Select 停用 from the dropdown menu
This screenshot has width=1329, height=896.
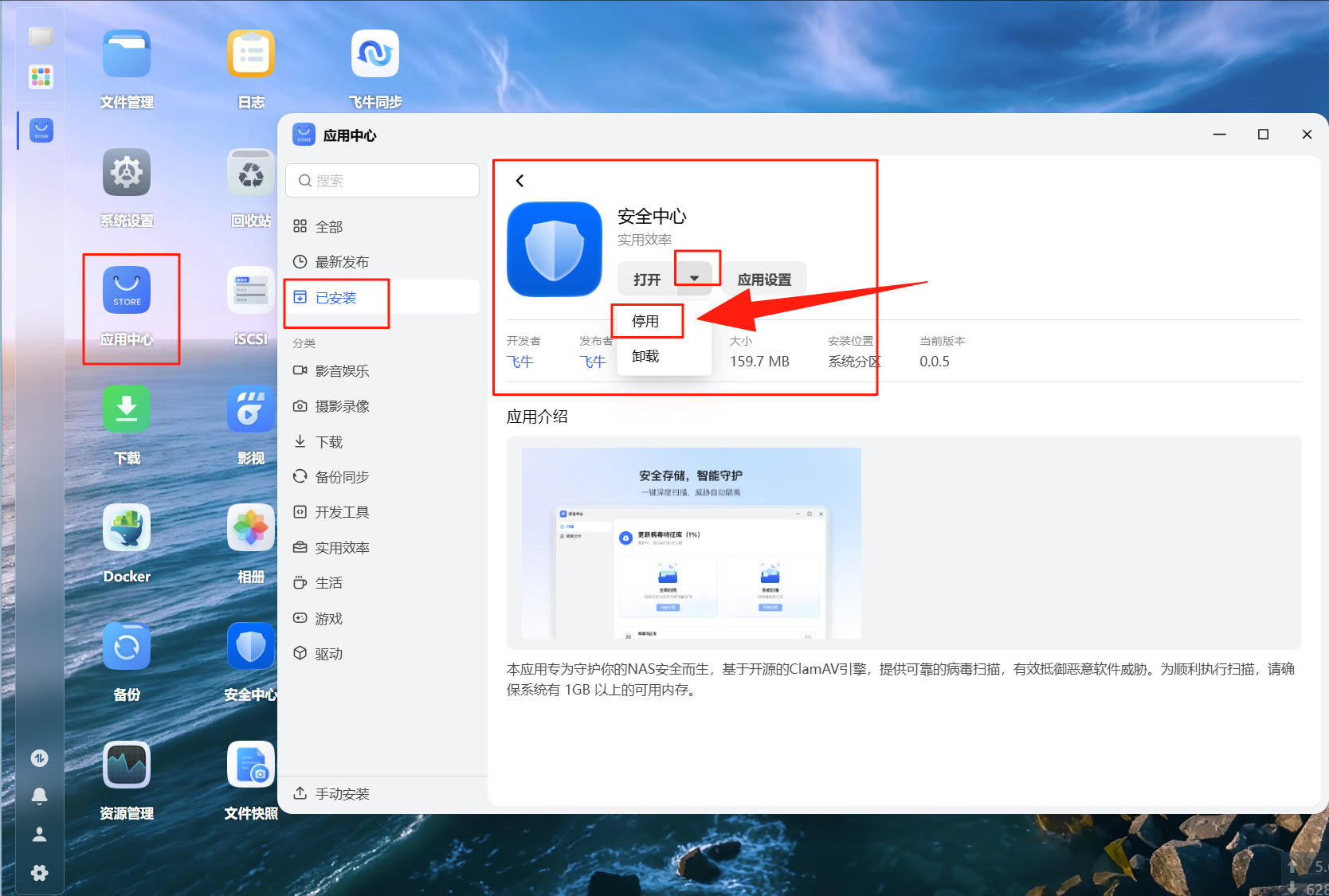[645, 321]
